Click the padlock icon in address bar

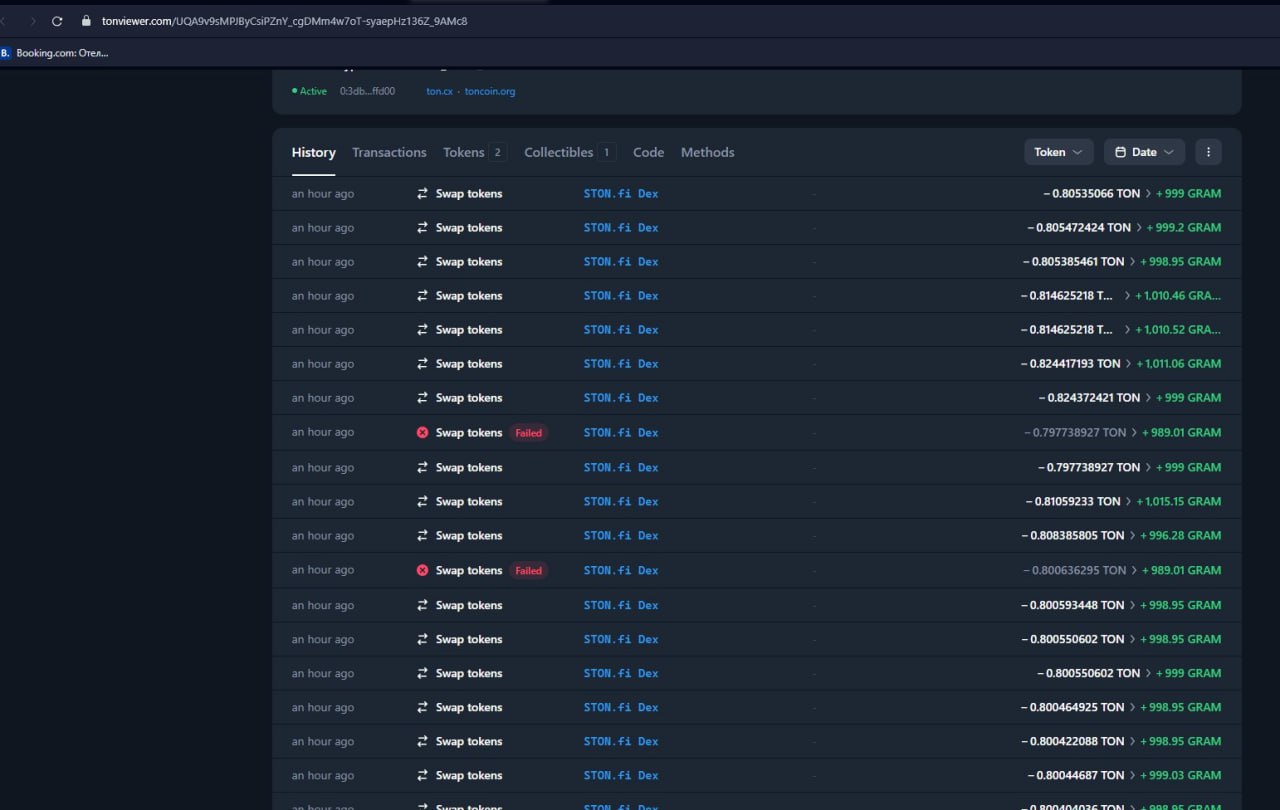[x=86, y=21]
